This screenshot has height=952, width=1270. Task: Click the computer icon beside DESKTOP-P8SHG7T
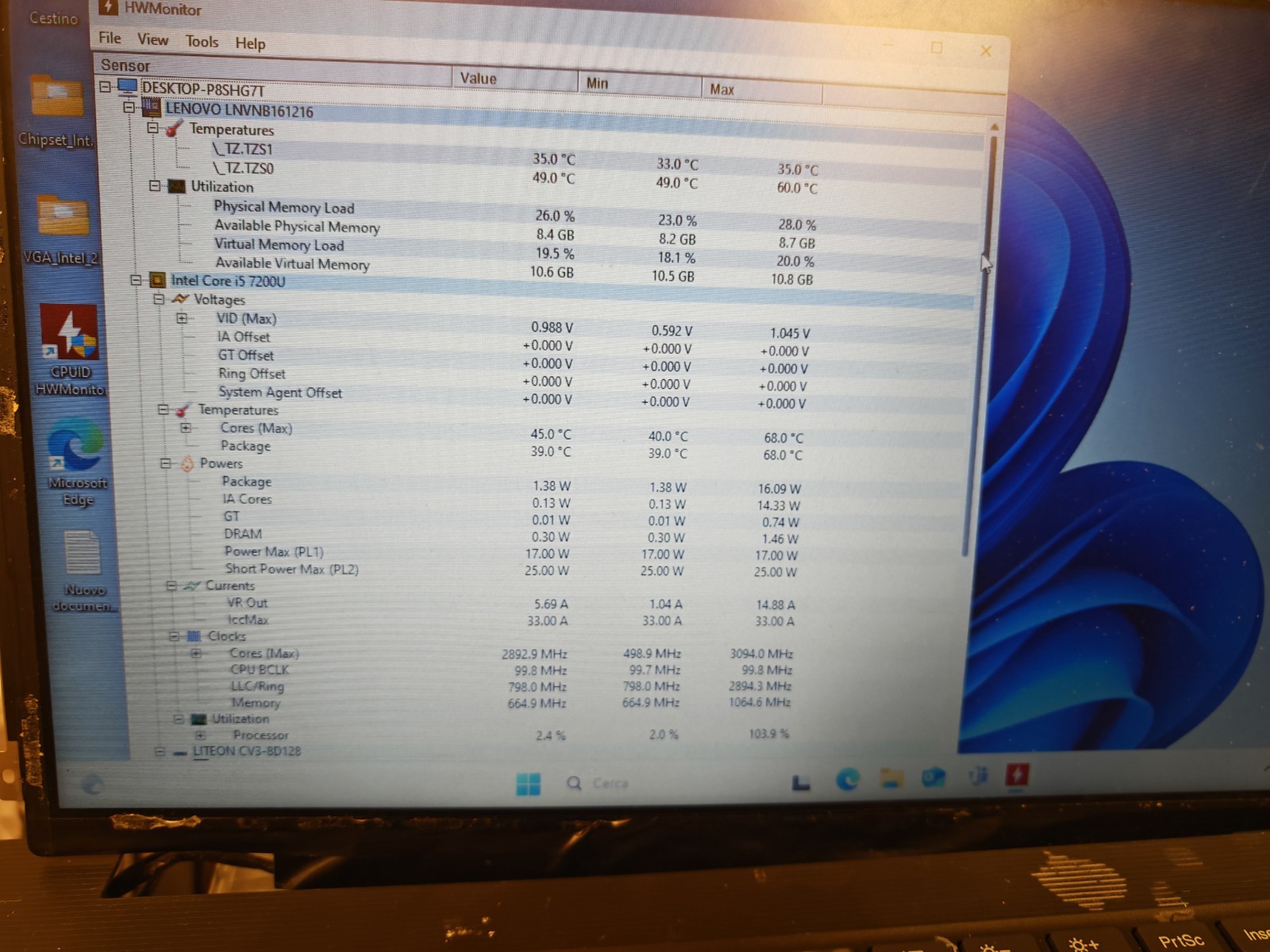pyautogui.click(x=127, y=86)
